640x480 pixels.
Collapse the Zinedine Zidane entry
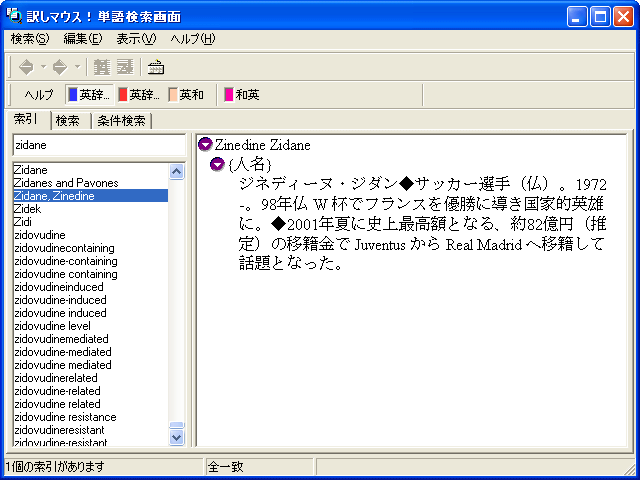(205, 145)
